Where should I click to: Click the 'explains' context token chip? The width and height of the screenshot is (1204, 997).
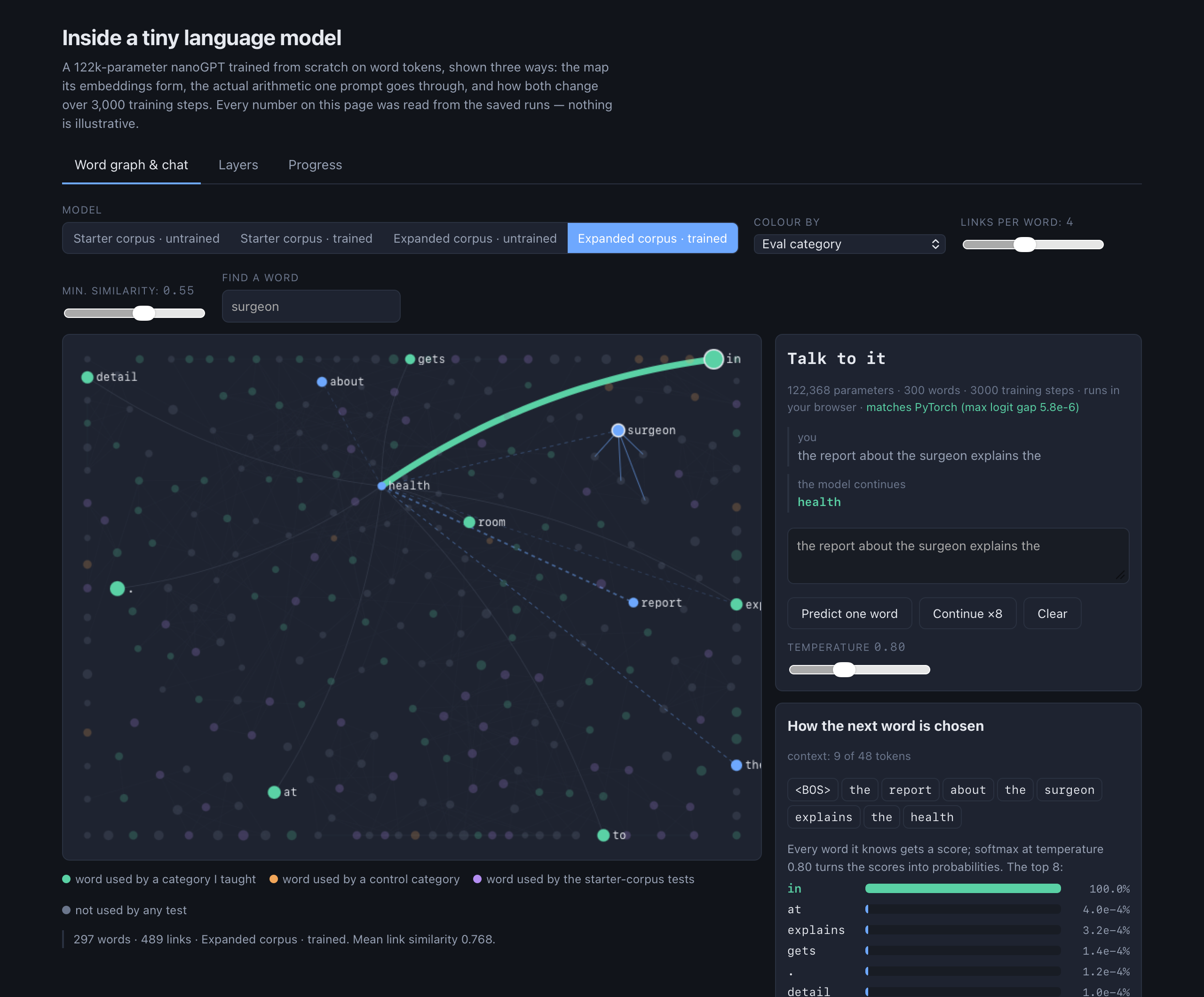tap(824, 817)
